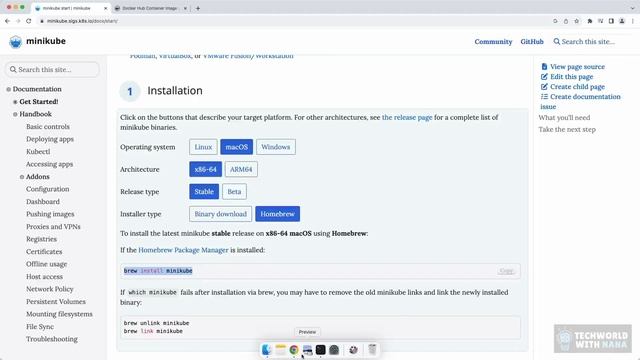Screen dimensions: 640x360
Task: Open Deploying apps in sidebar
Action: (x=50, y=139)
